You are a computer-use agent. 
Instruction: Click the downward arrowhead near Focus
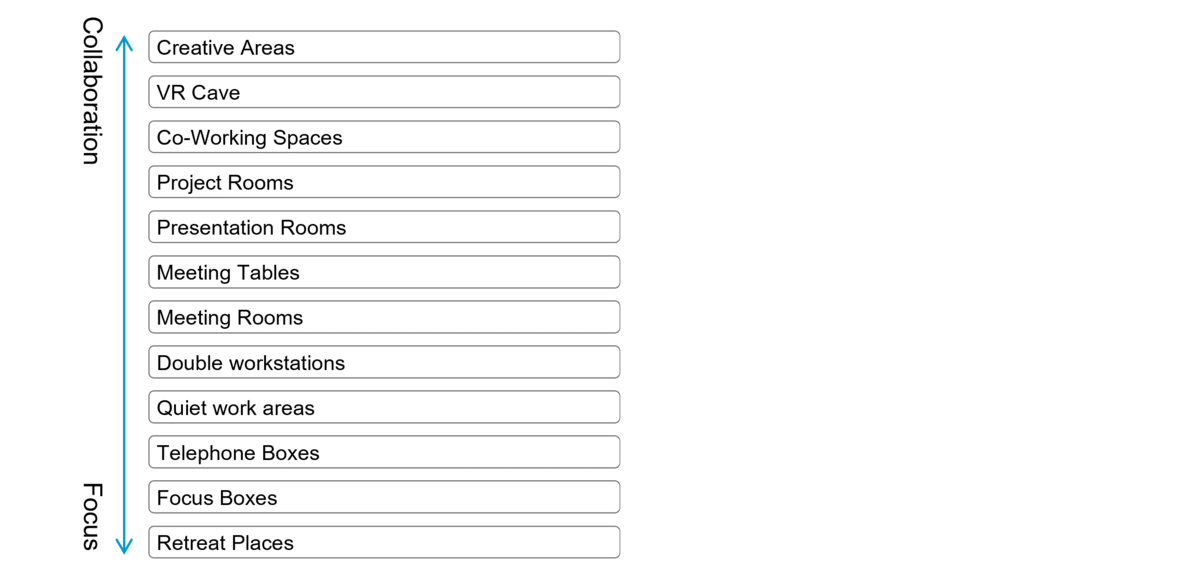click(124, 547)
